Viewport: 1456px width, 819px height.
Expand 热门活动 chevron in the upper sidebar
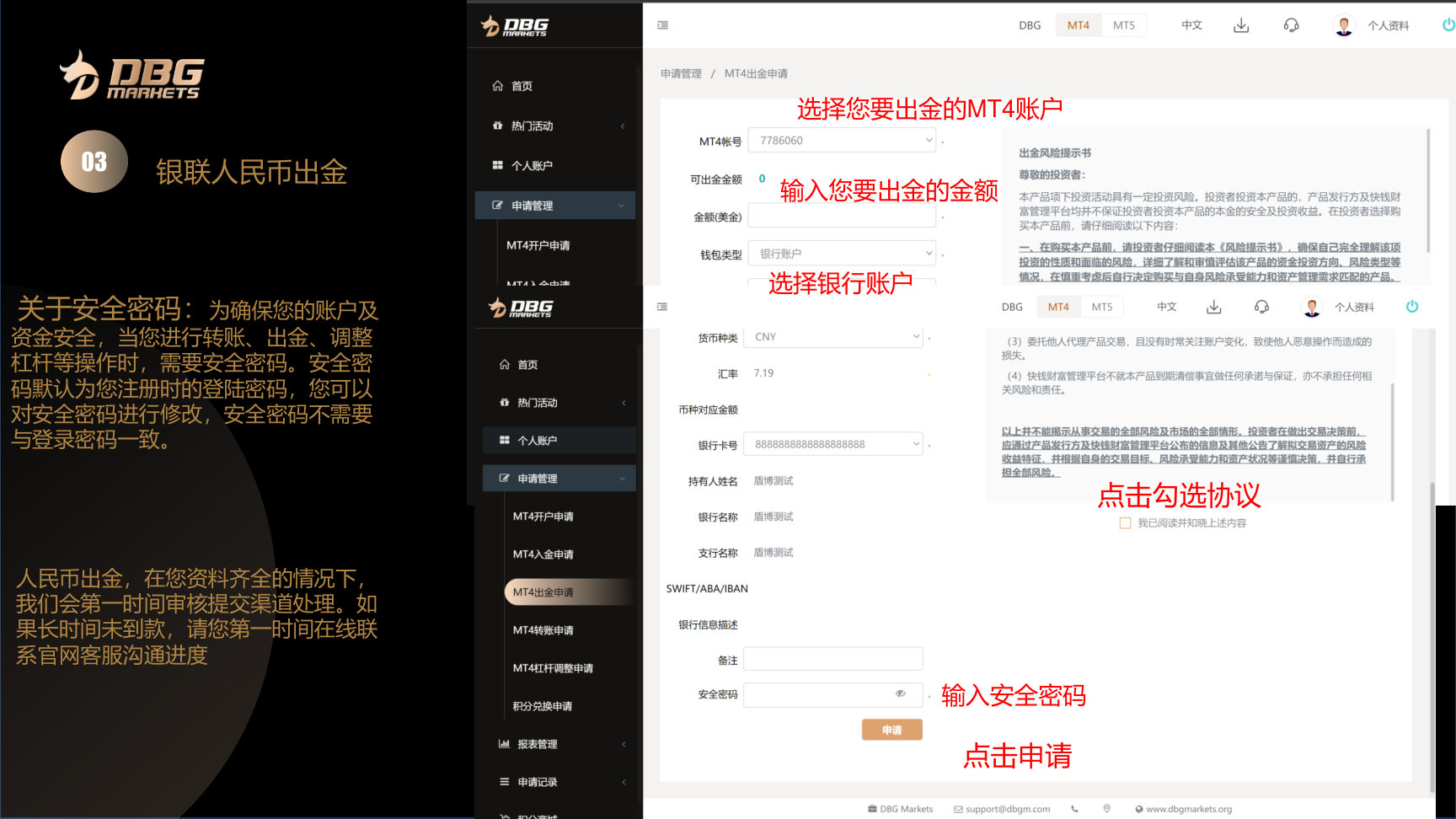pos(623,126)
